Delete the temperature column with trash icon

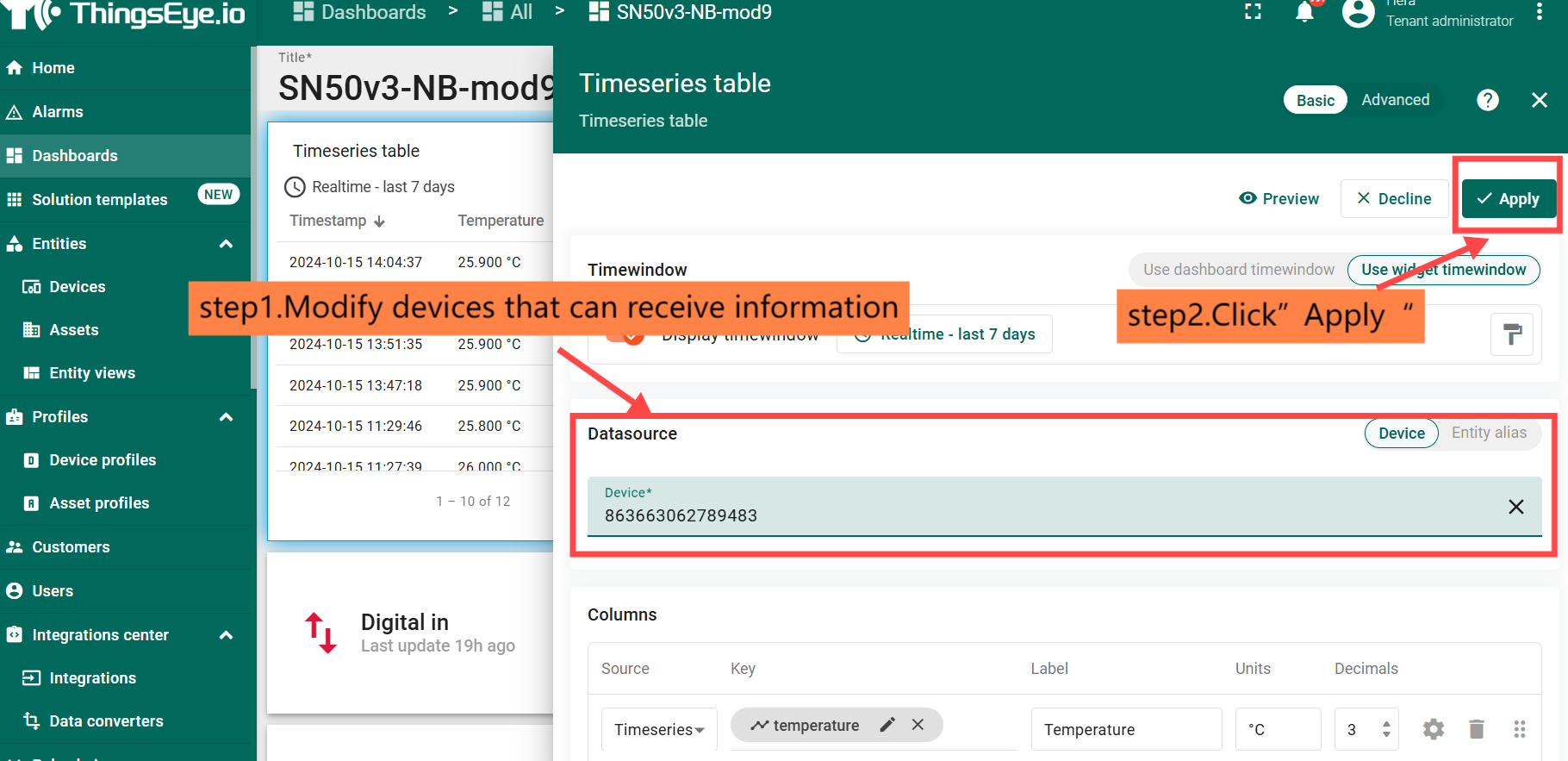click(1476, 730)
